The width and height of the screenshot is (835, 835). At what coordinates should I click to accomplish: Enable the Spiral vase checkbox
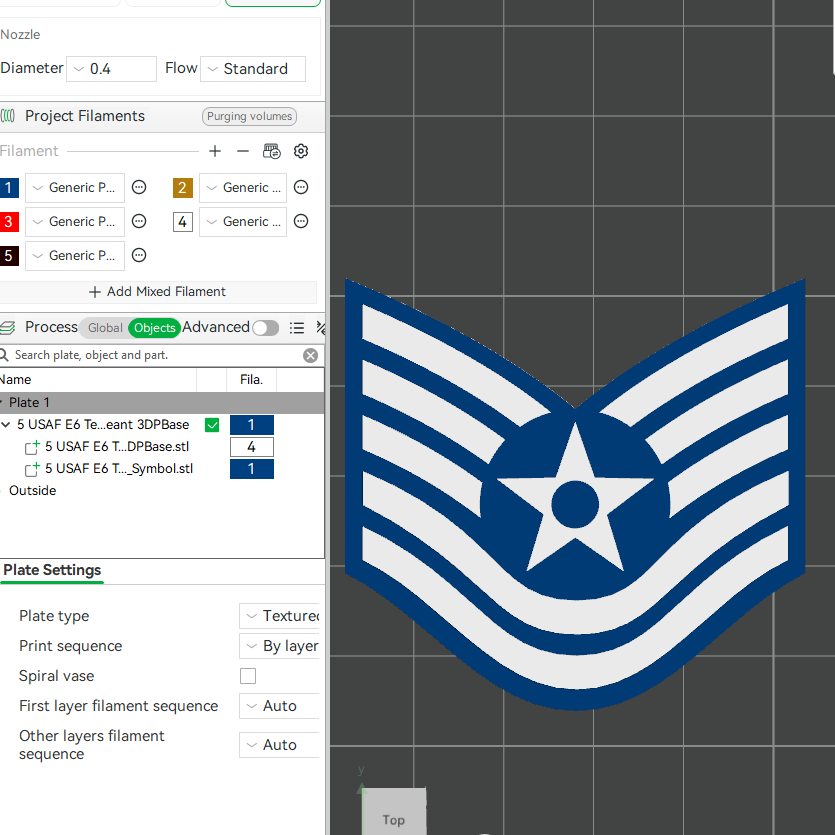(x=248, y=676)
